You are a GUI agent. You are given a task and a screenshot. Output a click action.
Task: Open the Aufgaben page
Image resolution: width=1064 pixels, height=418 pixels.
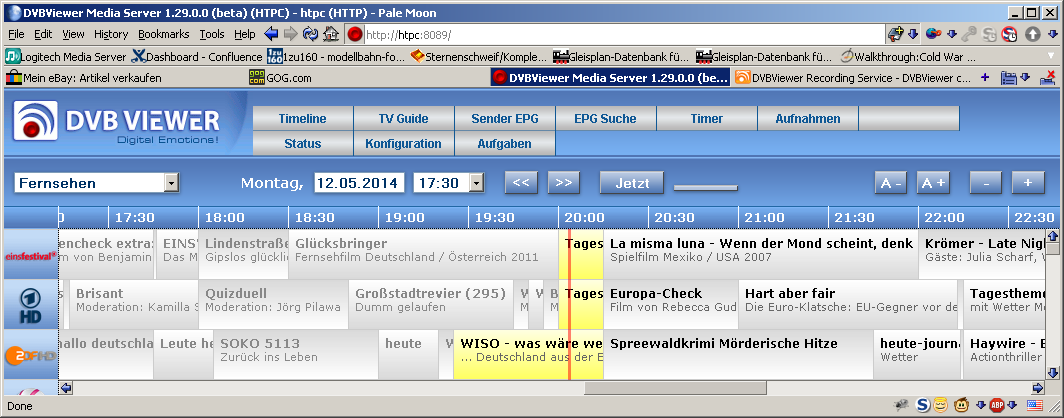[x=505, y=144]
